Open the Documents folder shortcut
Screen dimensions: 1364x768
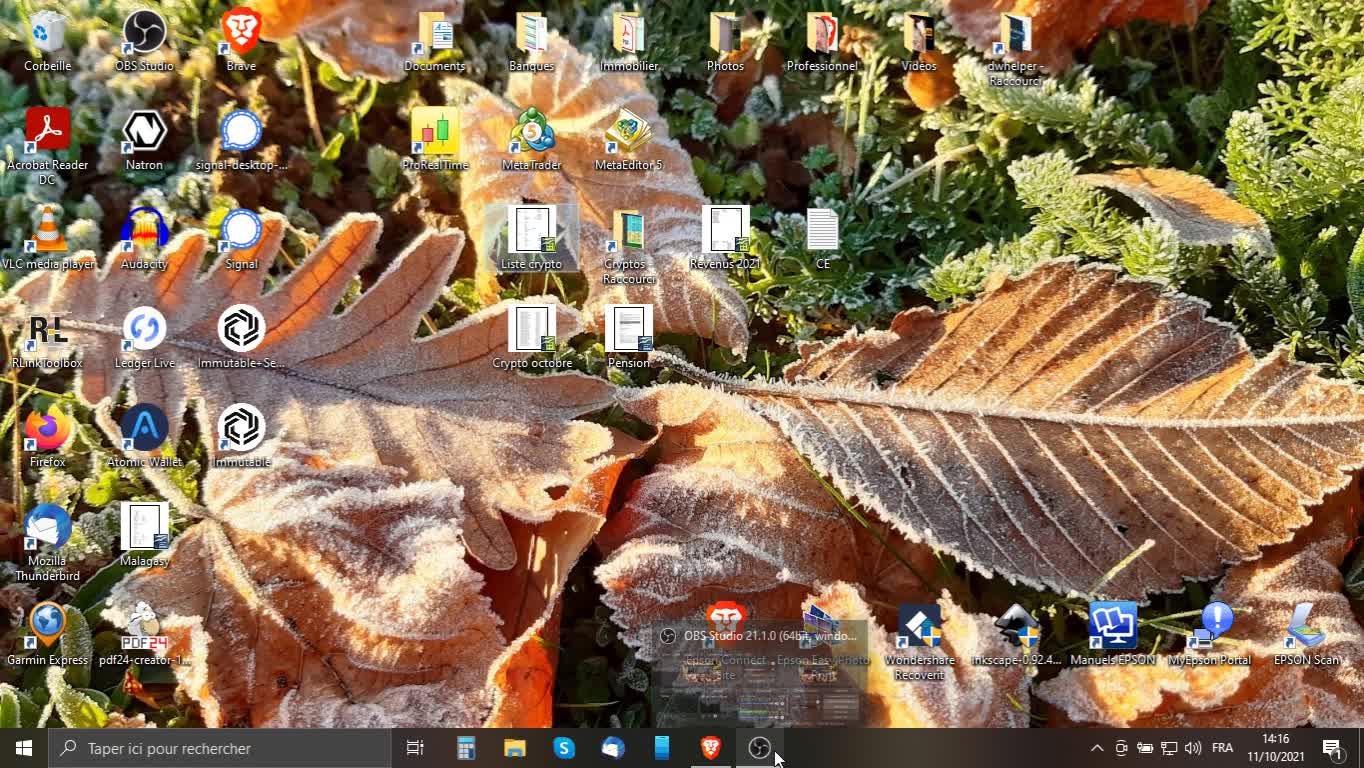coord(434,41)
